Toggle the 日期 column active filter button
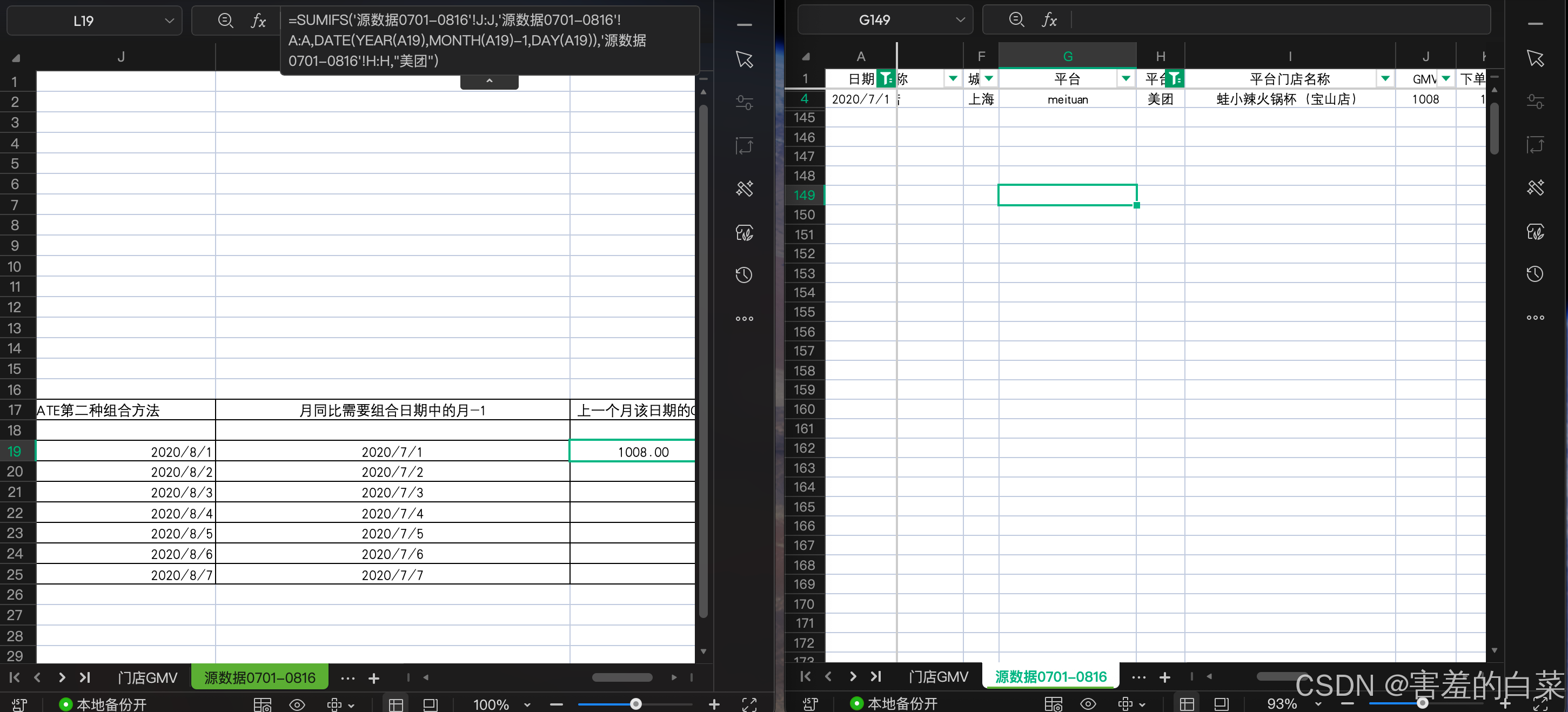The image size is (1568, 712). pos(886,78)
